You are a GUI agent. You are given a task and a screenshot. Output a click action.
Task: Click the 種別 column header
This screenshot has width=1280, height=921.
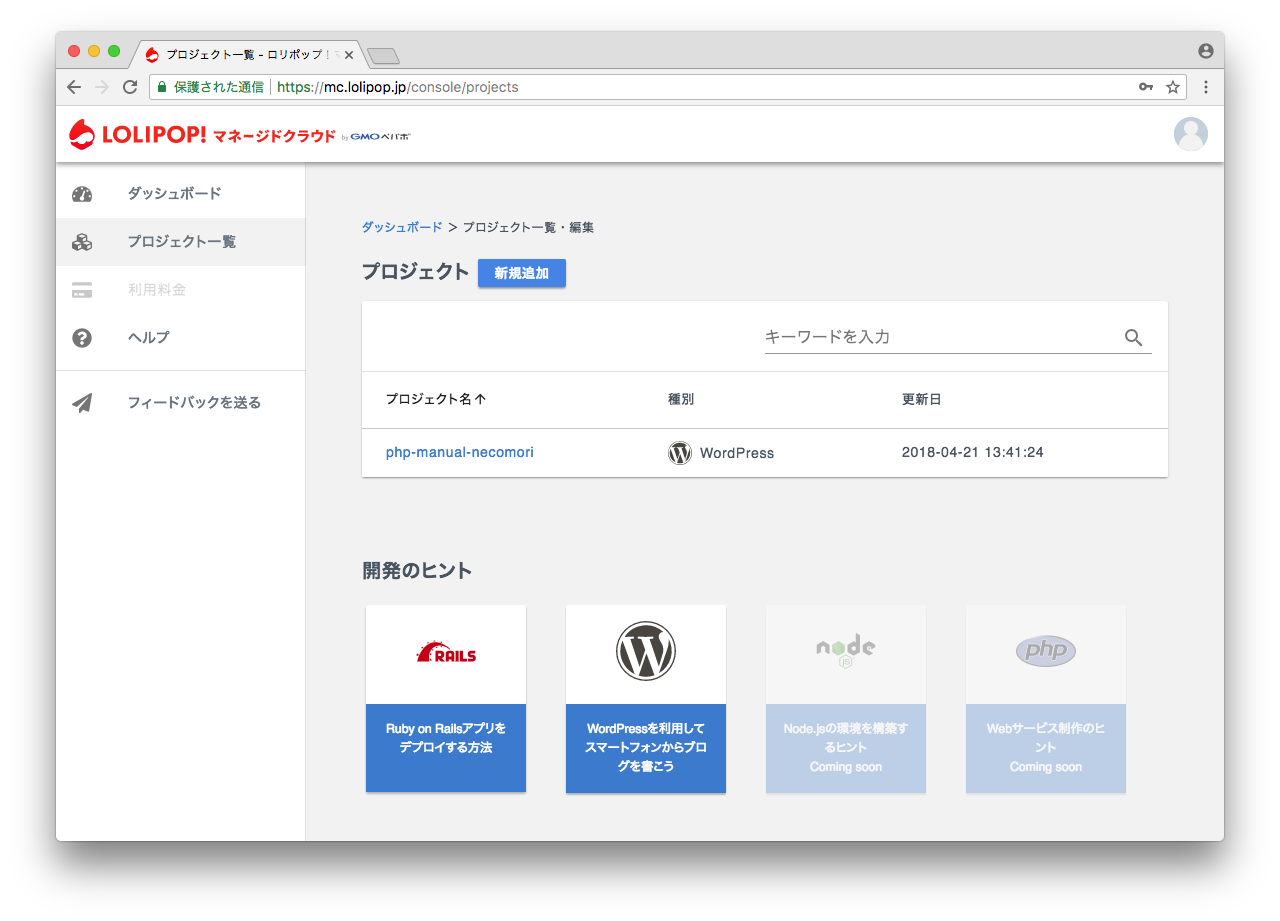(681, 400)
